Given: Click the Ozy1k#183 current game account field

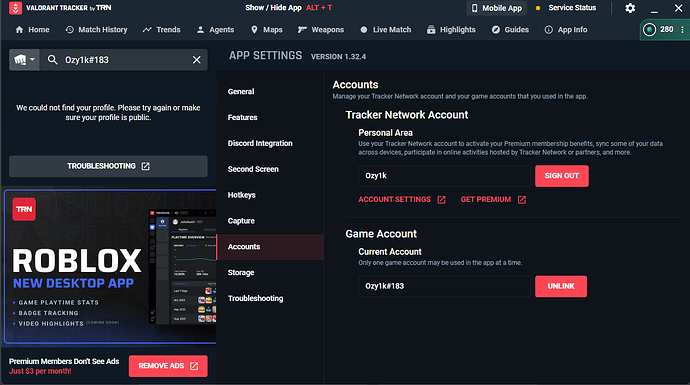Looking at the screenshot, I should point(444,286).
